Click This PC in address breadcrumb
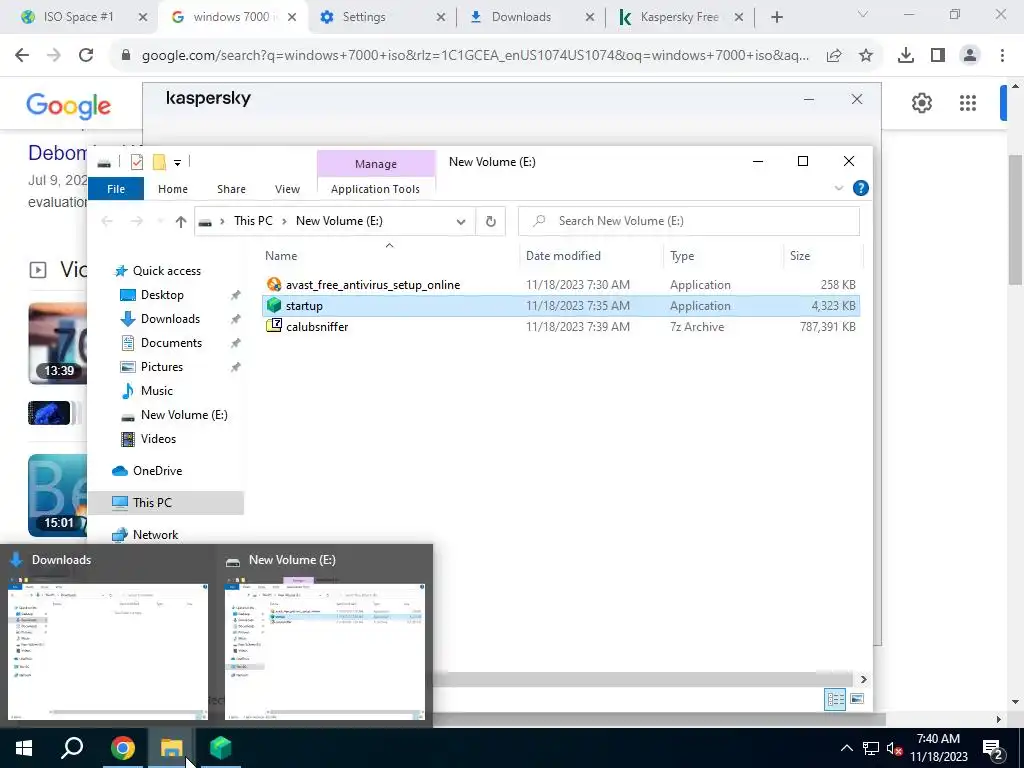1024x768 pixels. [x=253, y=221]
